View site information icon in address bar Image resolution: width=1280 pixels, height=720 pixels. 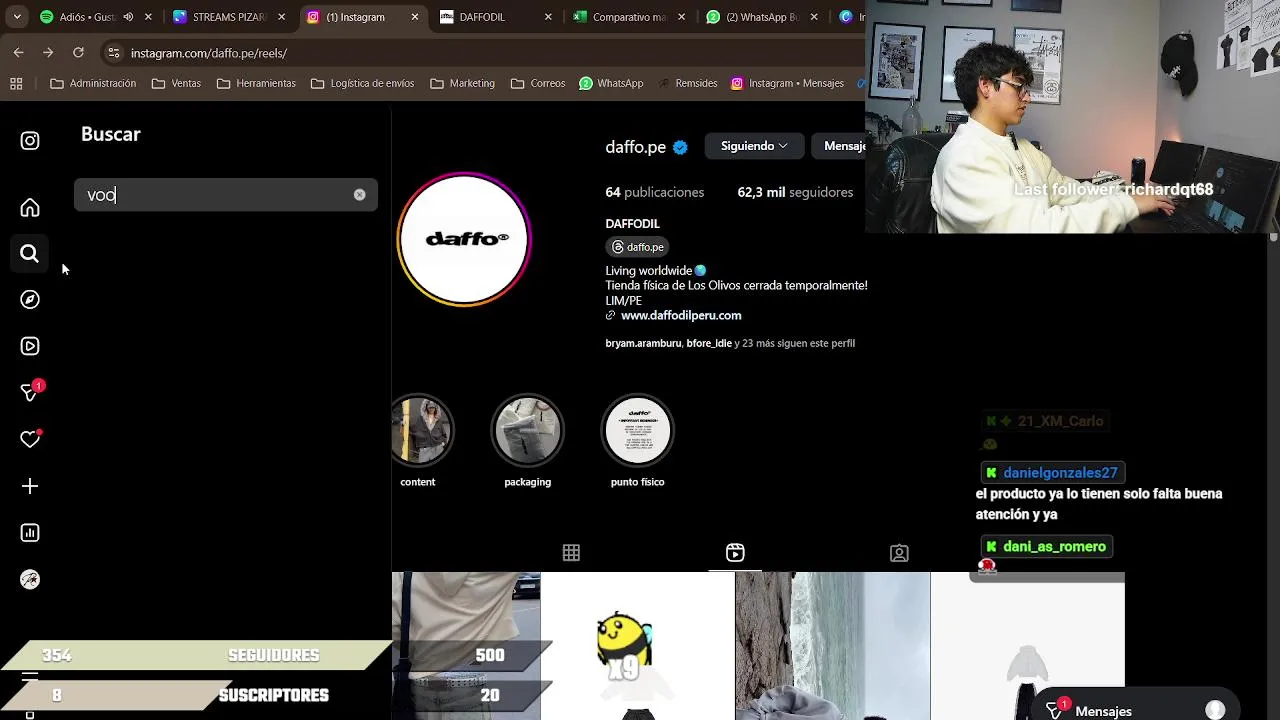113,53
